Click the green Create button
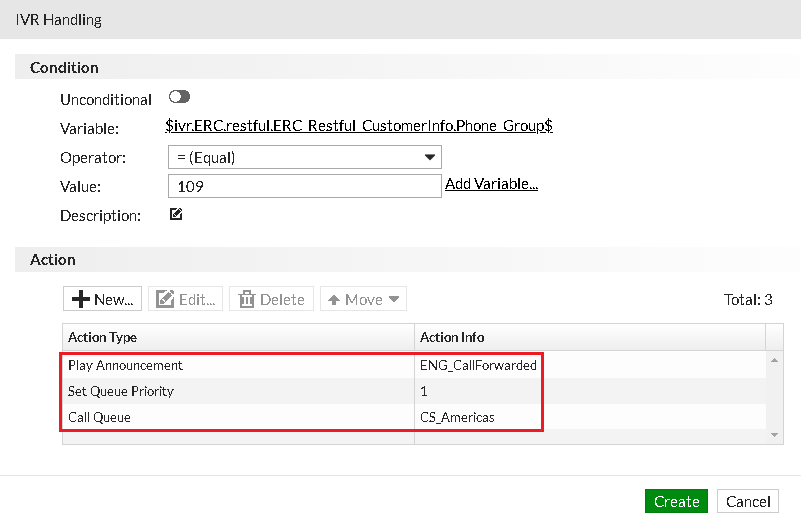Screen dimensions: 801x526 click(676, 501)
